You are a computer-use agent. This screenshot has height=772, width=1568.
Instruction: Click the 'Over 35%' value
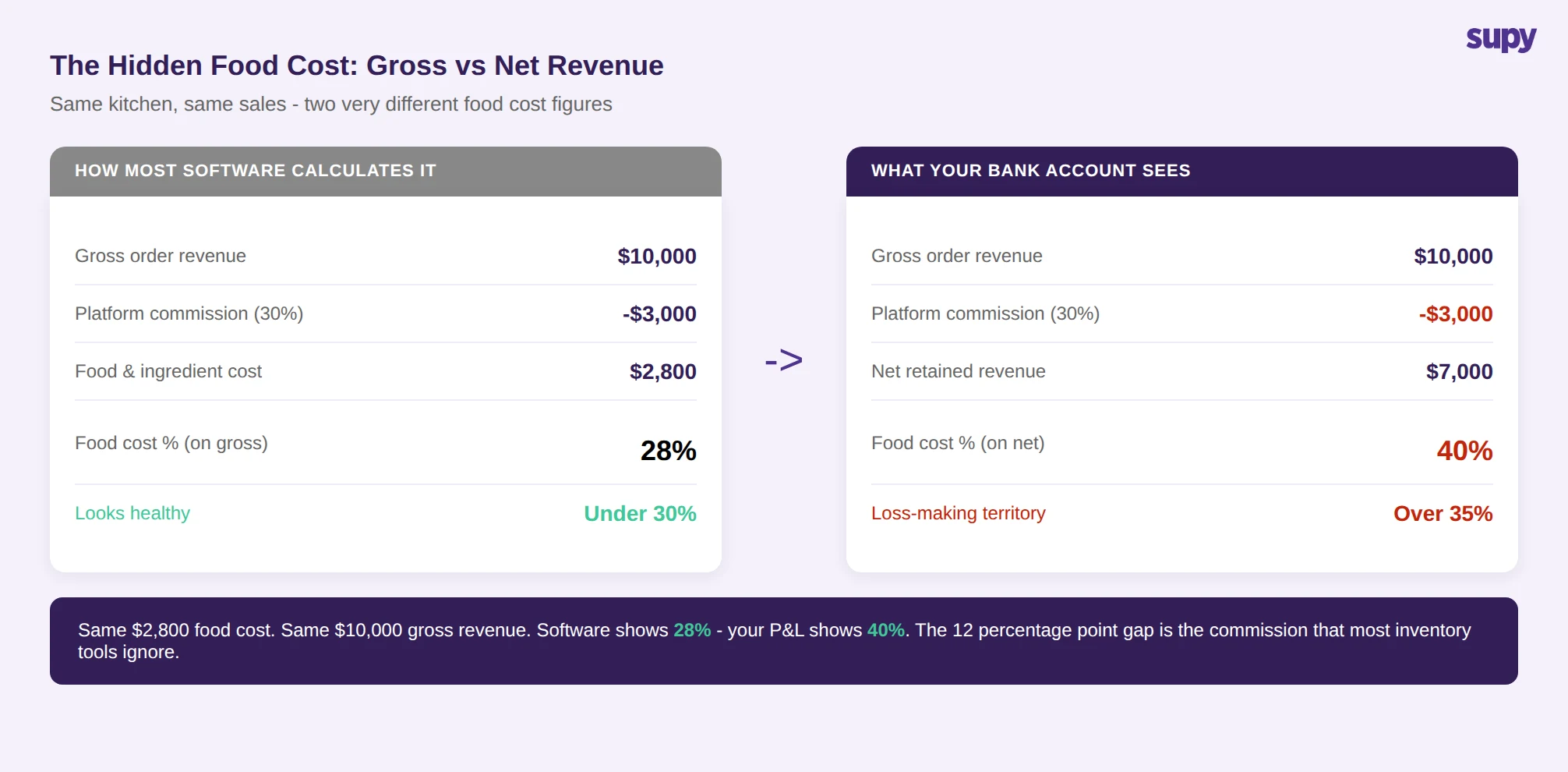pyautogui.click(x=1443, y=513)
